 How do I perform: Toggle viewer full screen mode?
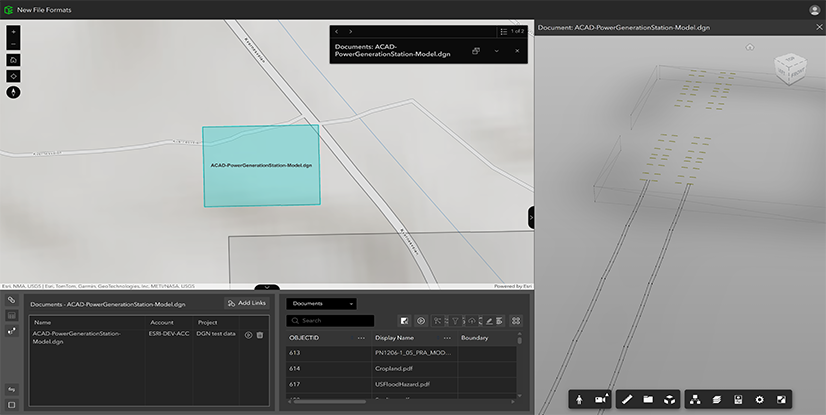(781, 400)
